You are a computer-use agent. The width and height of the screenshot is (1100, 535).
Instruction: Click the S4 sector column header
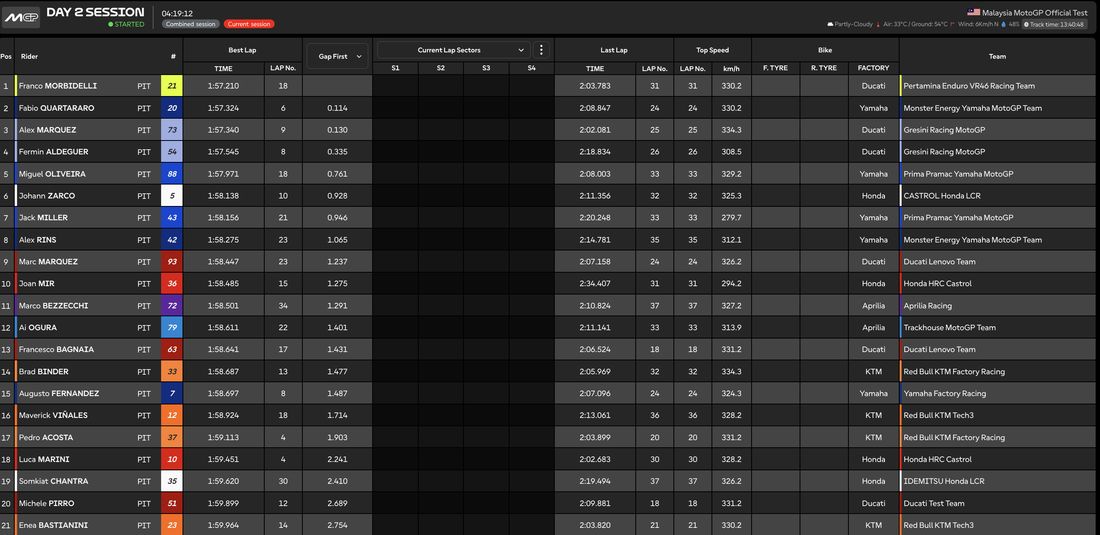coord(532,68)
